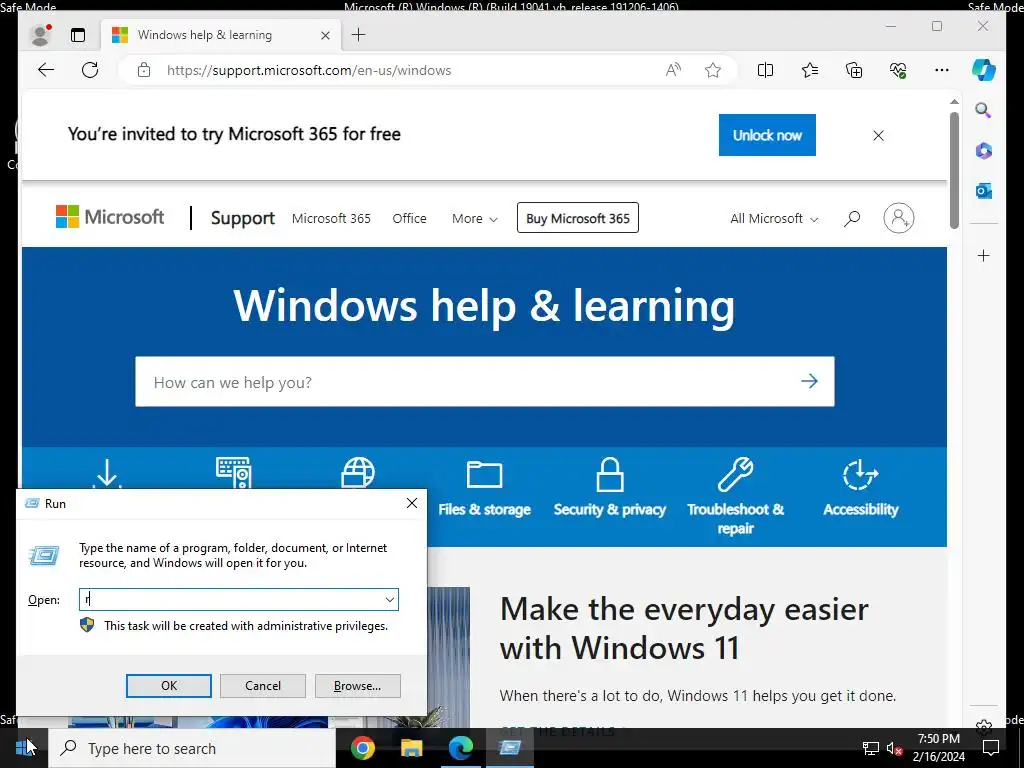Expand All Microsoft dropdown

(x=774, y=218)
